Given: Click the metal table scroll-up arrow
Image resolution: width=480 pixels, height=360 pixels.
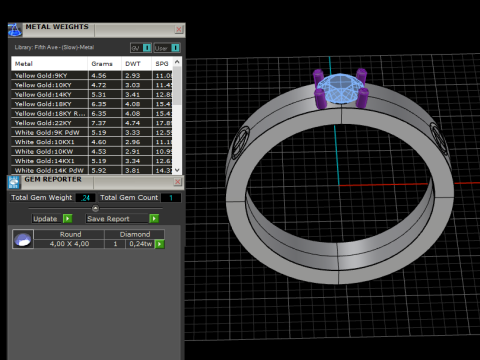Looking at the screenshot, I should pyautogui.click(x=177, y=62).
